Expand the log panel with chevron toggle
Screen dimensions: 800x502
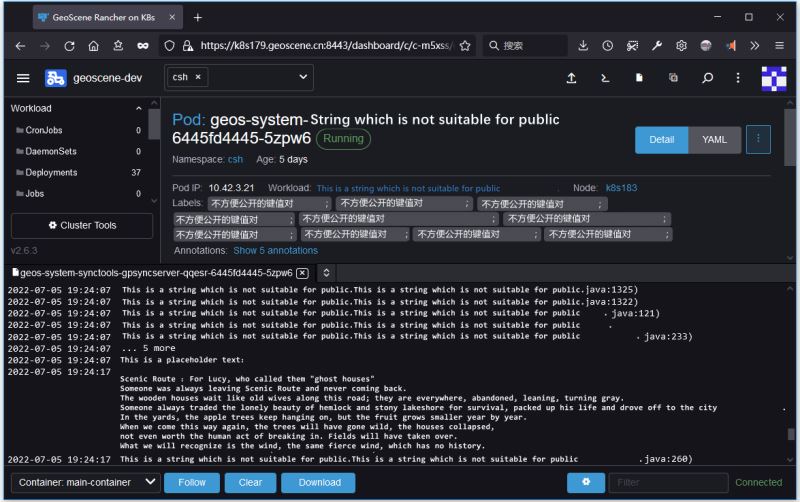[328, 272]
